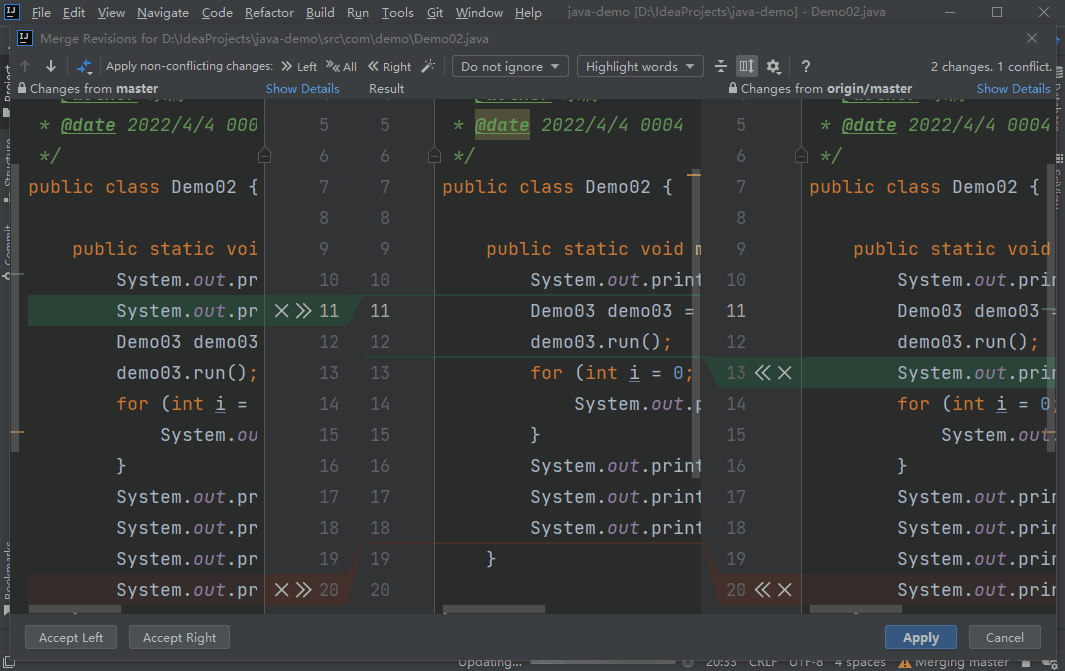Open merge dialog help question mark

point(805,66)
